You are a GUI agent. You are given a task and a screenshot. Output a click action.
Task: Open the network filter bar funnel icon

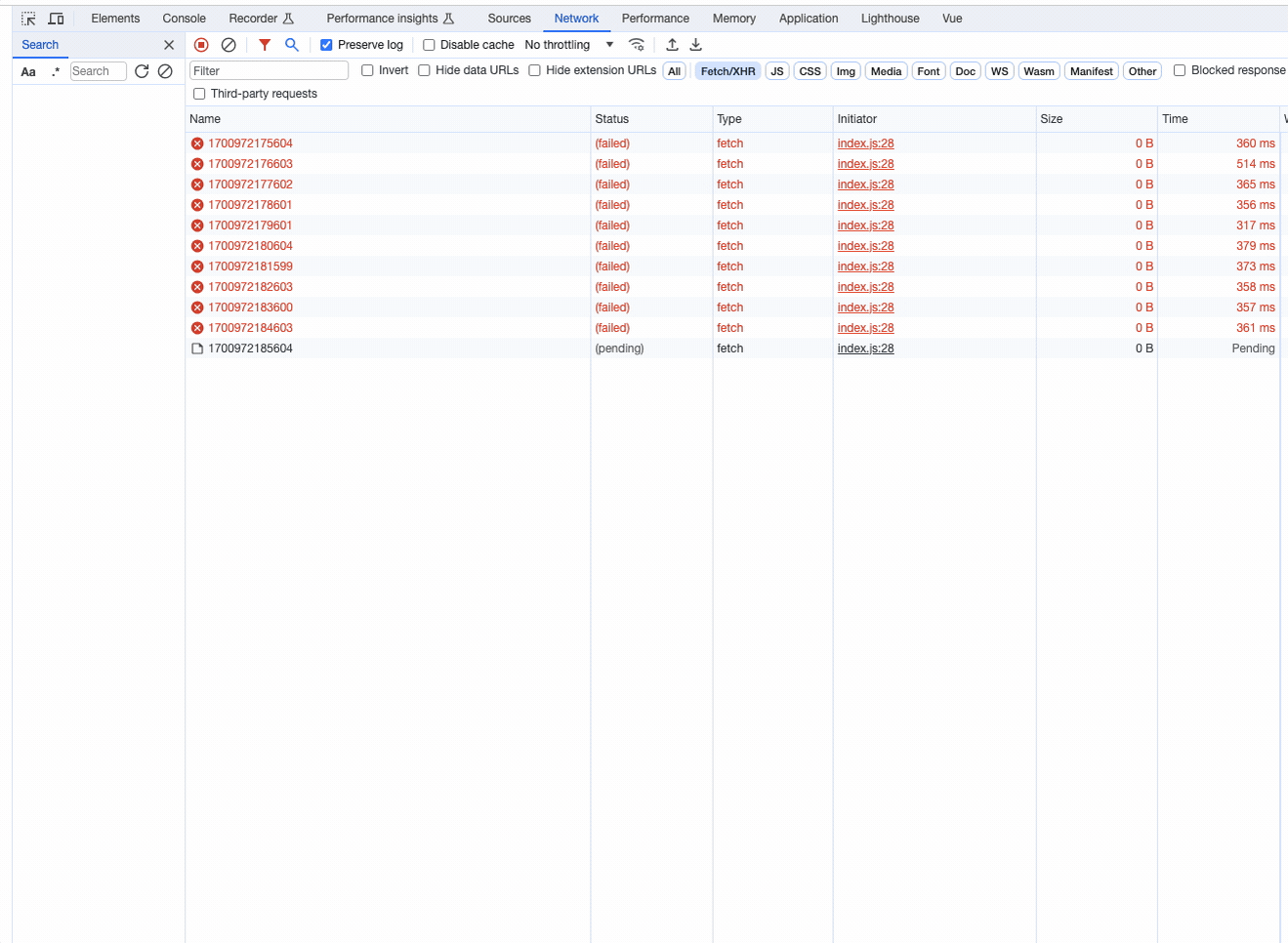(x=264, y=44)
